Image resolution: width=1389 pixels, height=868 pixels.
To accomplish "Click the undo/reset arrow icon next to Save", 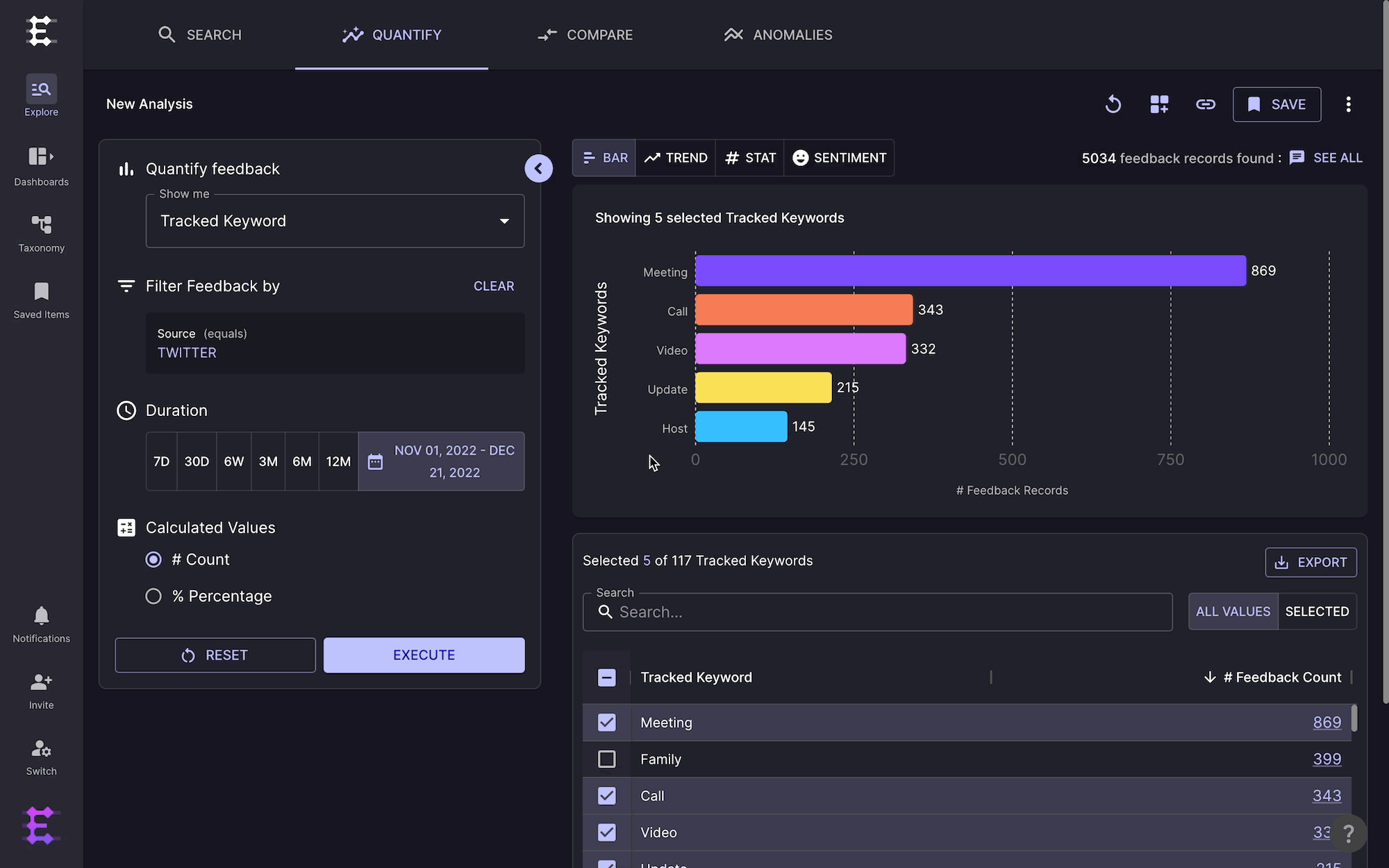I will [x=1113, y=104].
